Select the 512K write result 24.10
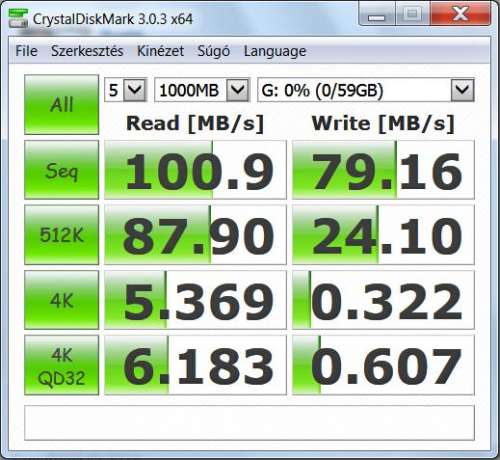 (x=383, y=235)
